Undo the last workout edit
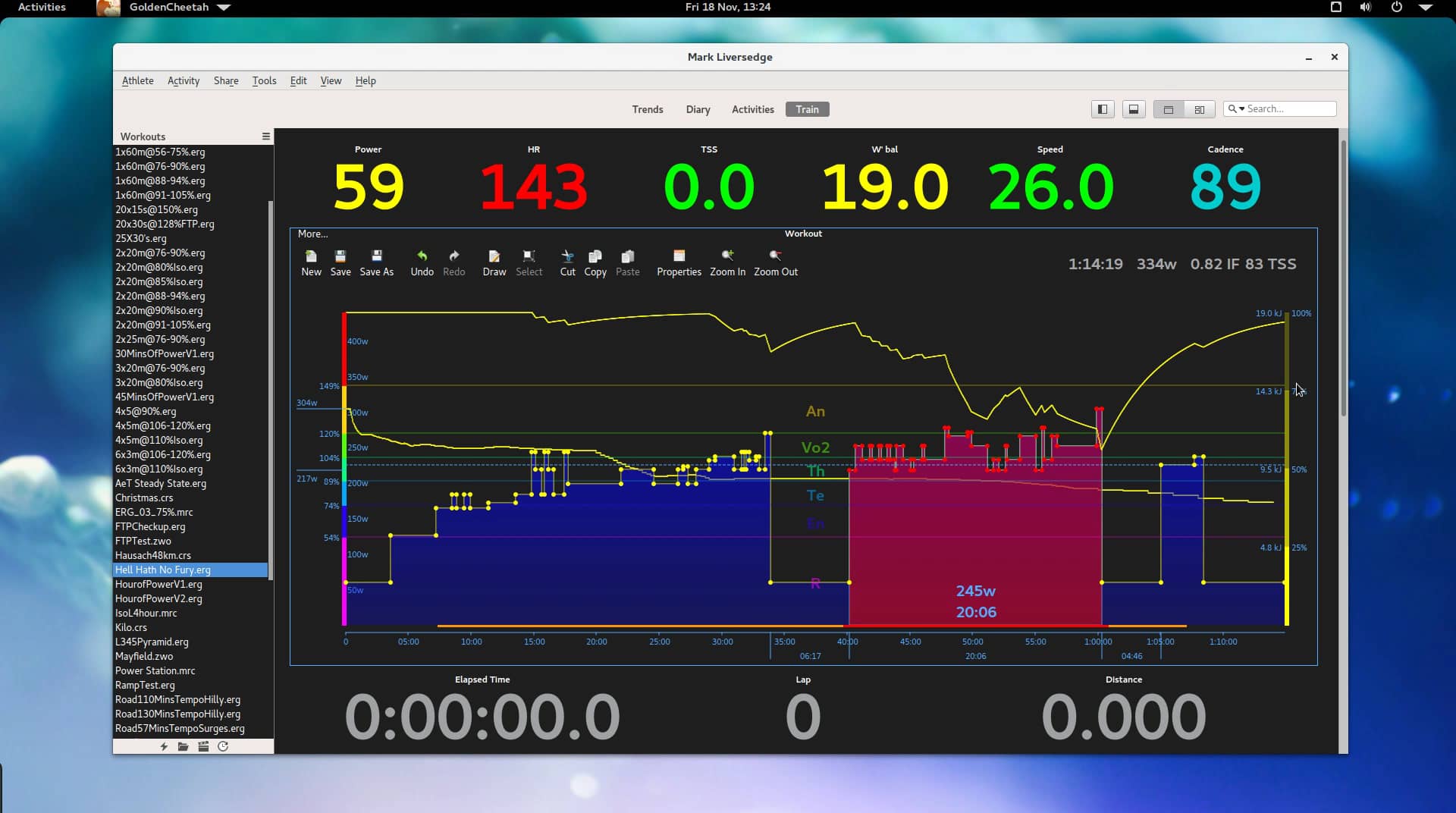The height and width of the screenshot is (813, 1456). [x=422, y=262]
